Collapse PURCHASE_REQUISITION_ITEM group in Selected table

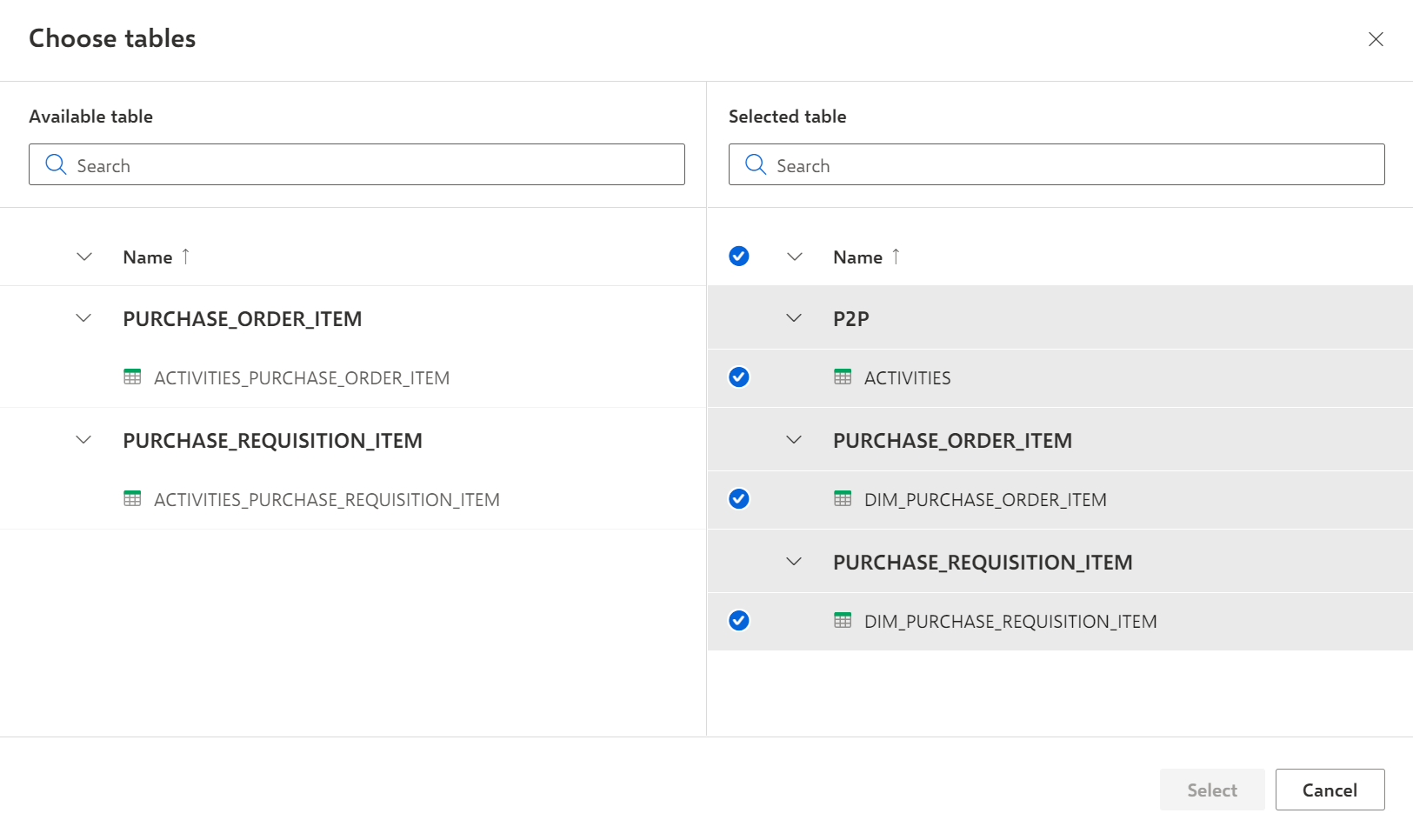pos(794,562)
